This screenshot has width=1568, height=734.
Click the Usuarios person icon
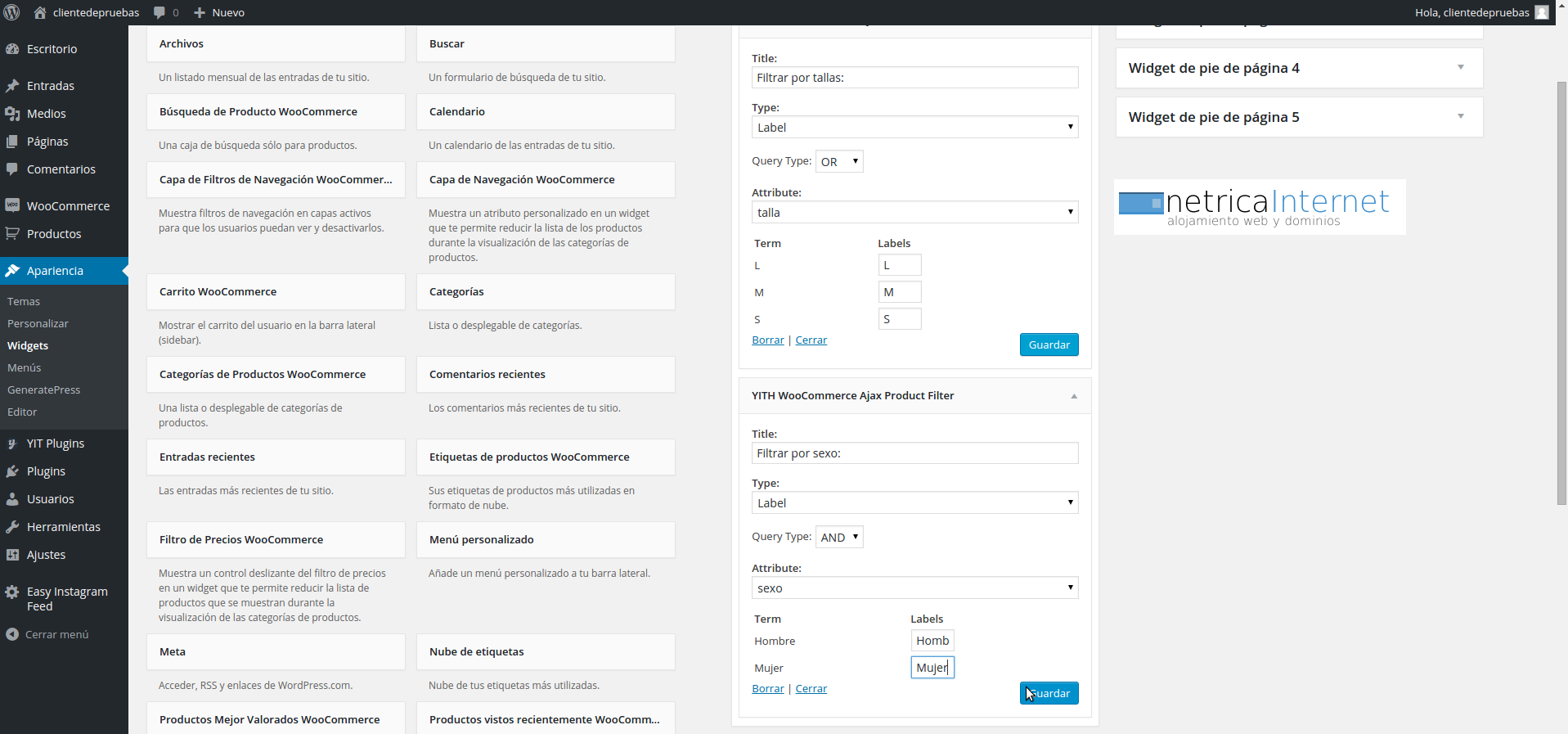(x=12, y=499)
